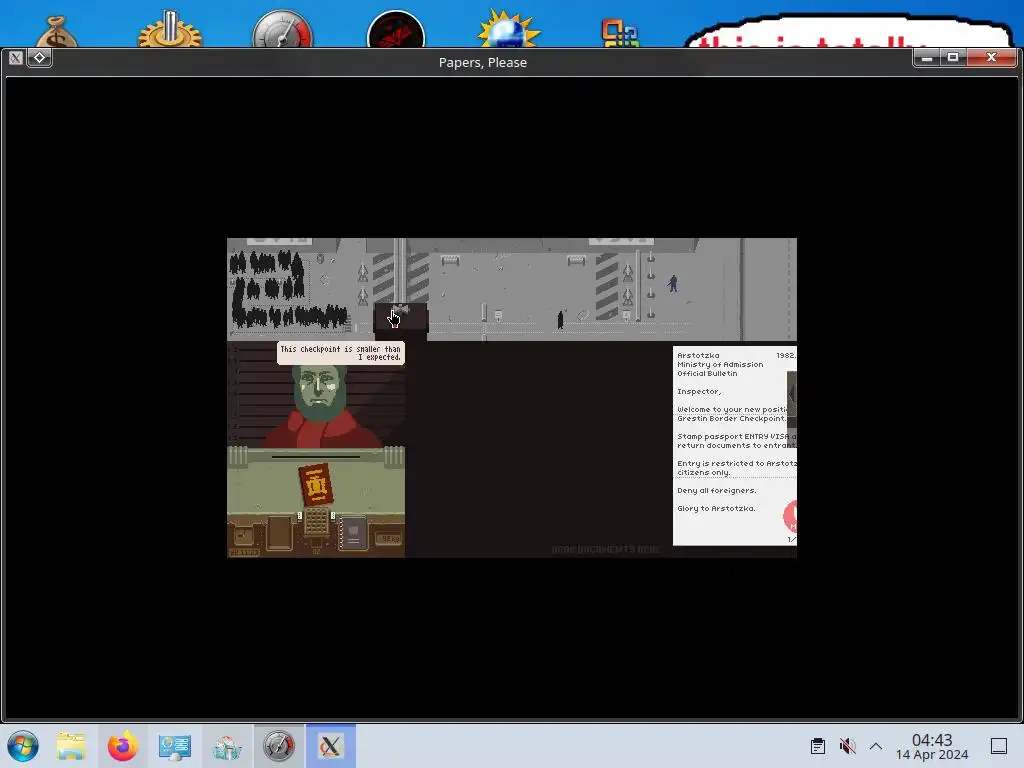Open the system settings taskbar icon
Screen dimensions: 1024x768
pos(174,746)
